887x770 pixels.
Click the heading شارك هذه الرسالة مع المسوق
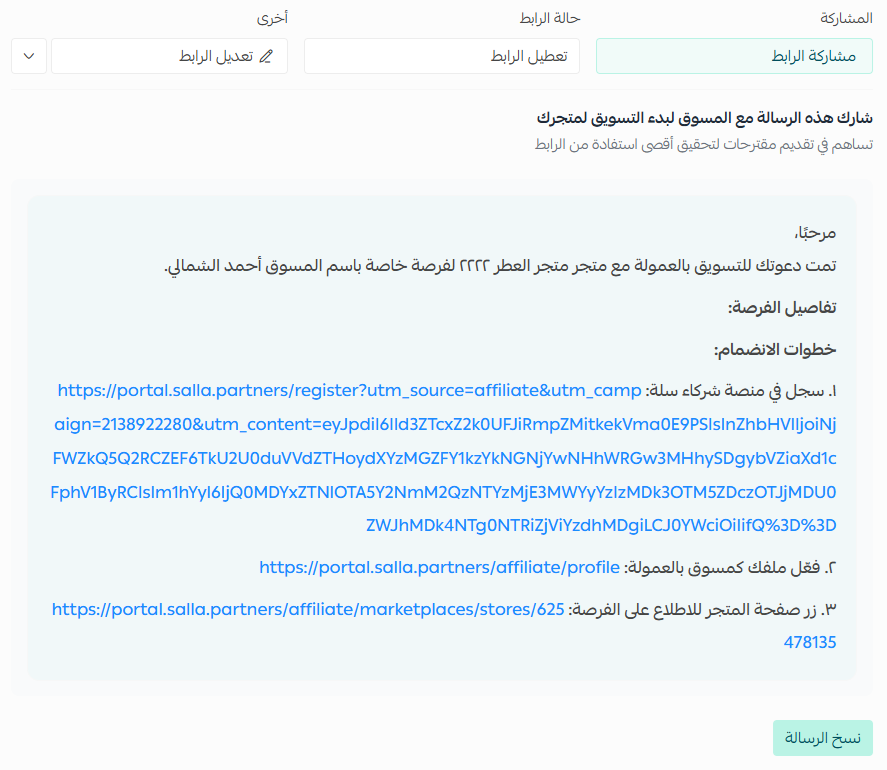(x=704, y=118)
